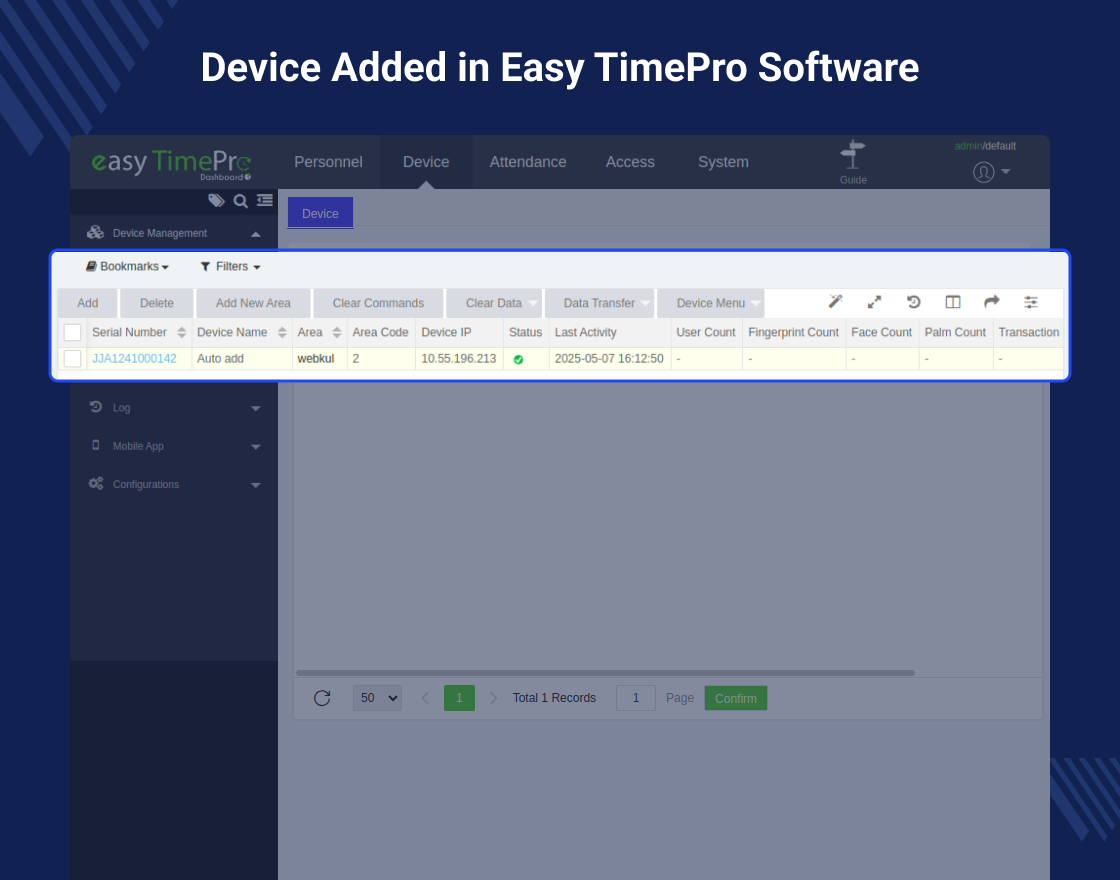Open the Device menu in top navigation
Viewport: 1120px width, 880px height.
[x=426, y=162]
